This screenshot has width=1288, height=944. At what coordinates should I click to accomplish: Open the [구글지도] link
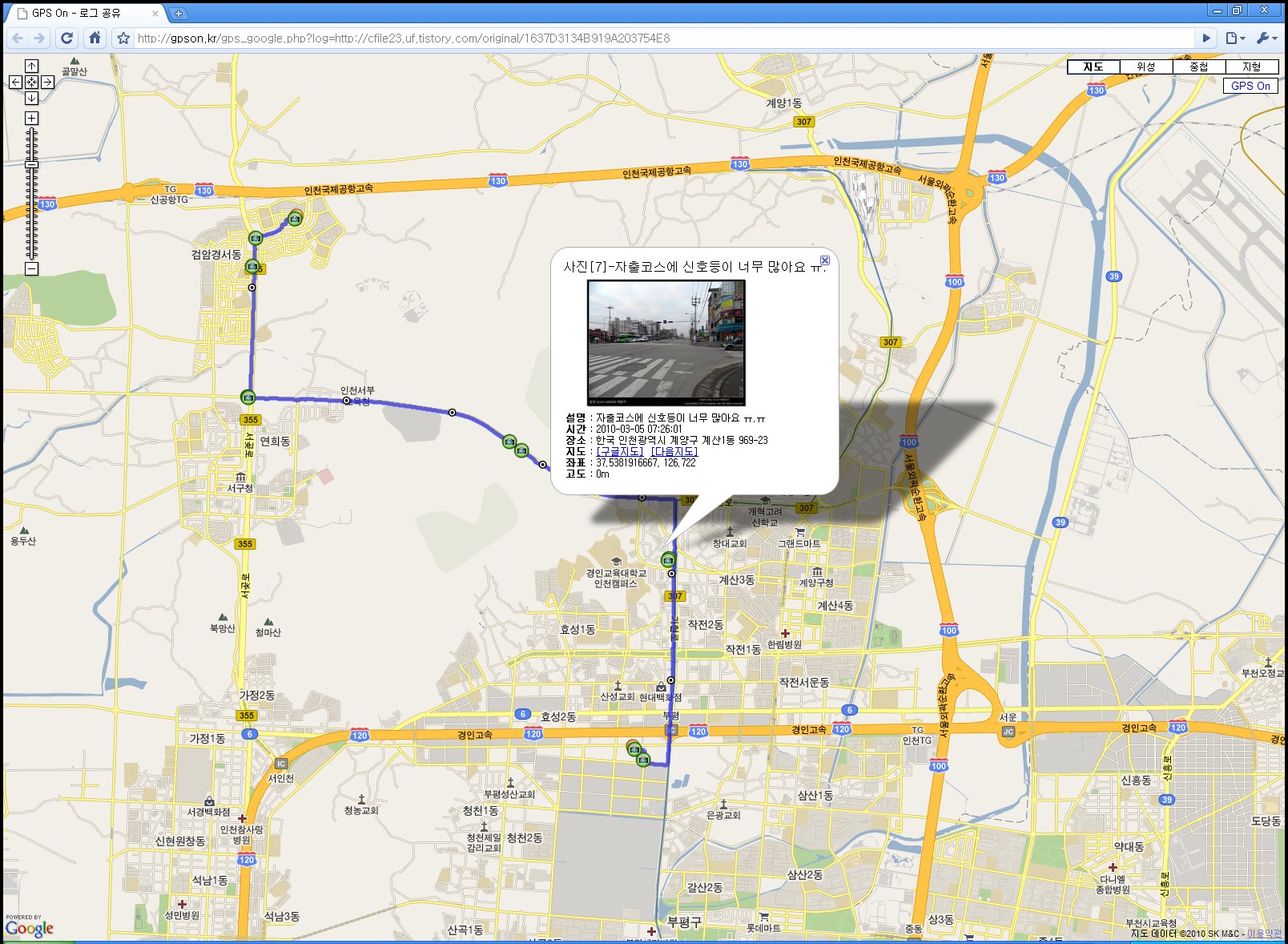click(620, 451)
